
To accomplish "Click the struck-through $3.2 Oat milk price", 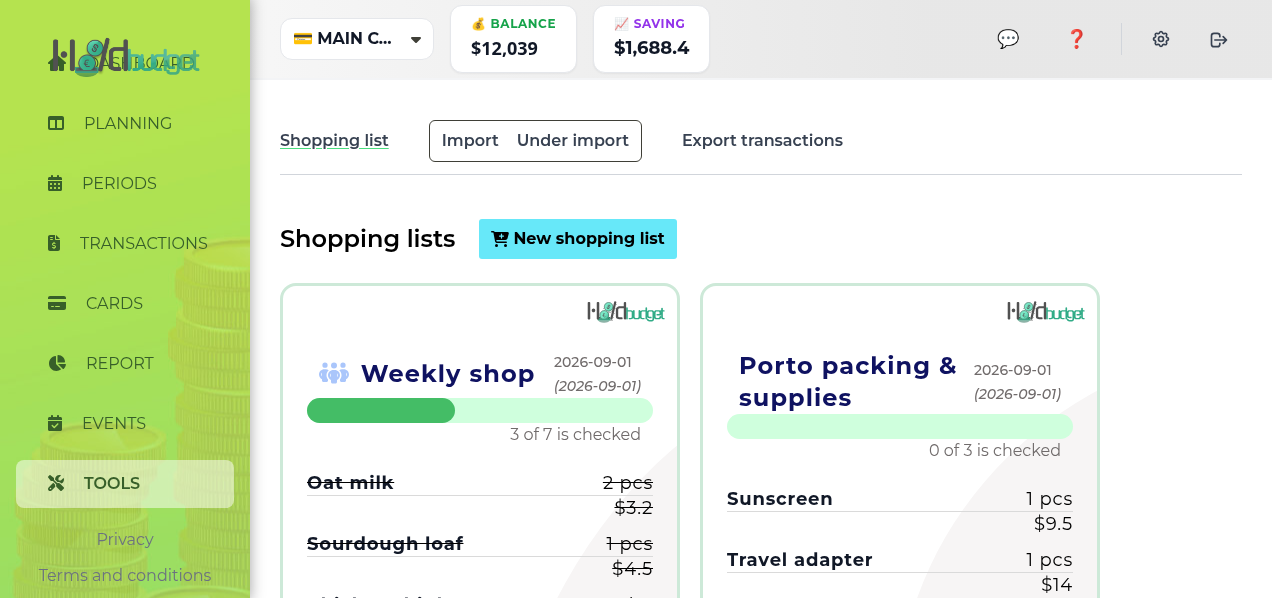I will 633,507.
